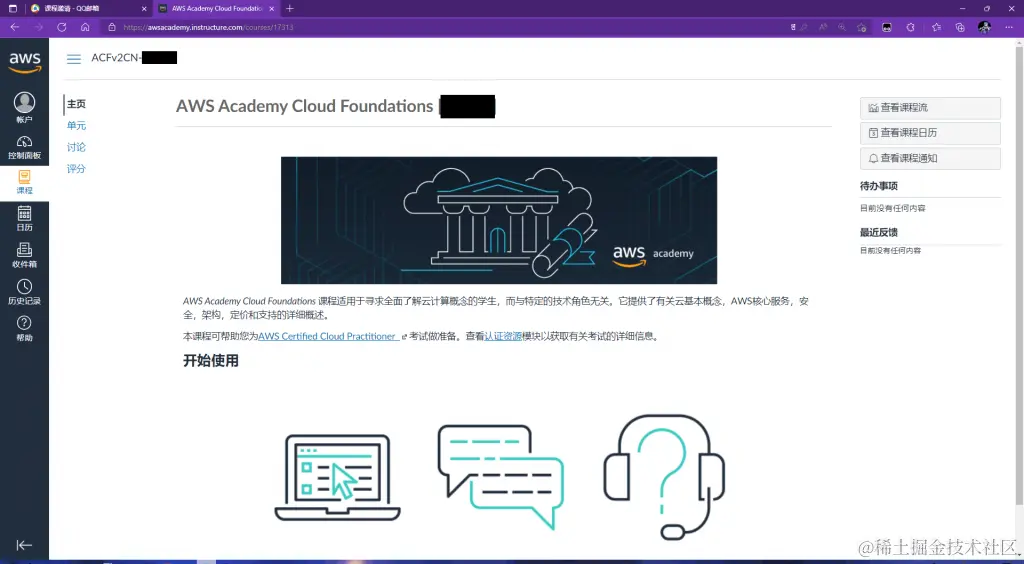Click the 开始使用 heading

coord(211,360)
